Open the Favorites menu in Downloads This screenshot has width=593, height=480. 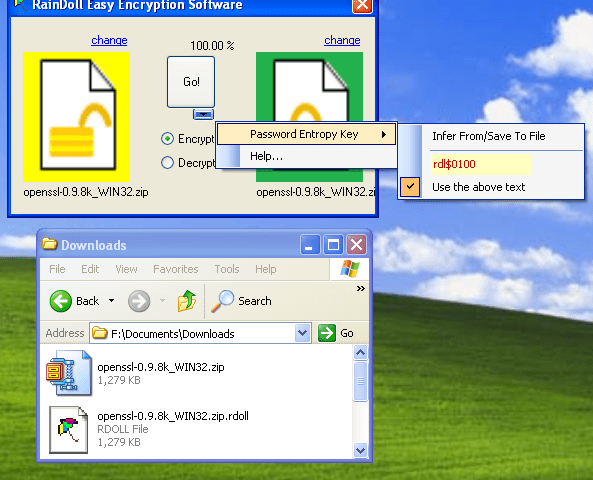coord(175,269)
